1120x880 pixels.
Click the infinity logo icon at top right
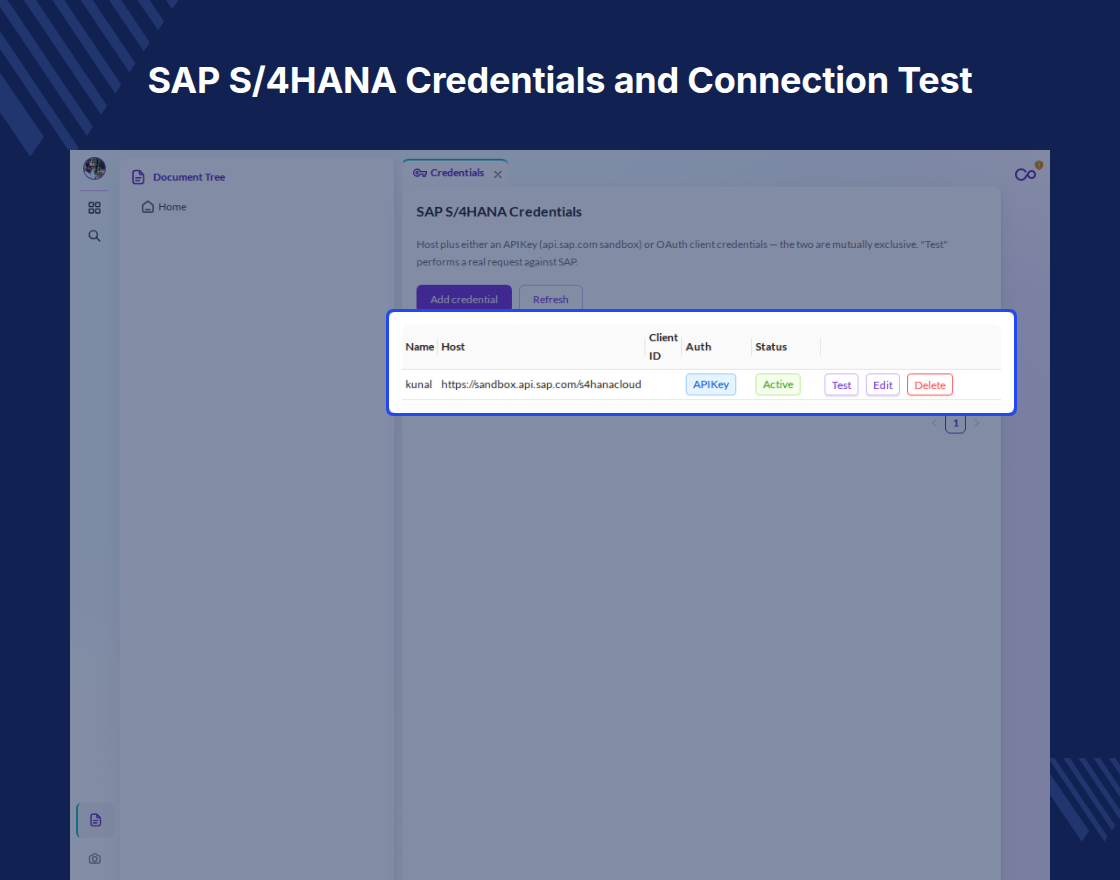coord(1026,174)
